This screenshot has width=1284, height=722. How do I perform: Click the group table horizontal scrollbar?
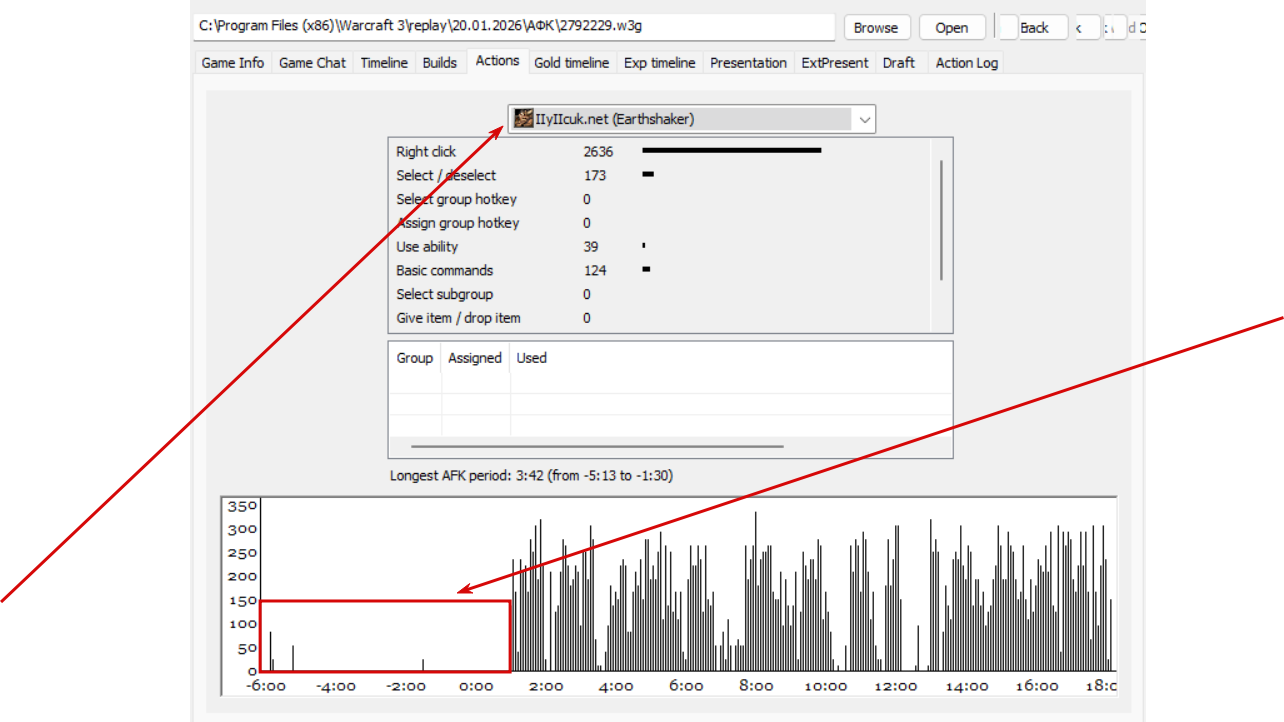597,447
